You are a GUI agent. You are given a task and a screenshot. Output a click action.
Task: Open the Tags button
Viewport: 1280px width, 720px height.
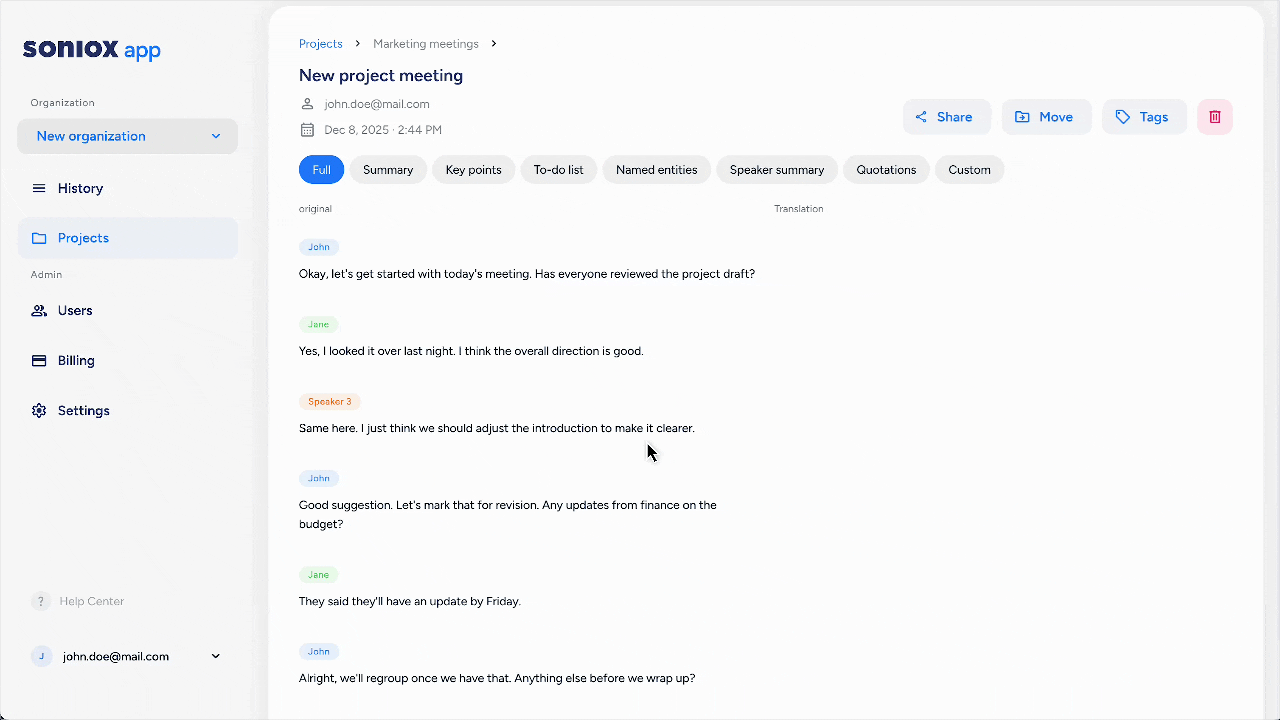click(1143, 117)
